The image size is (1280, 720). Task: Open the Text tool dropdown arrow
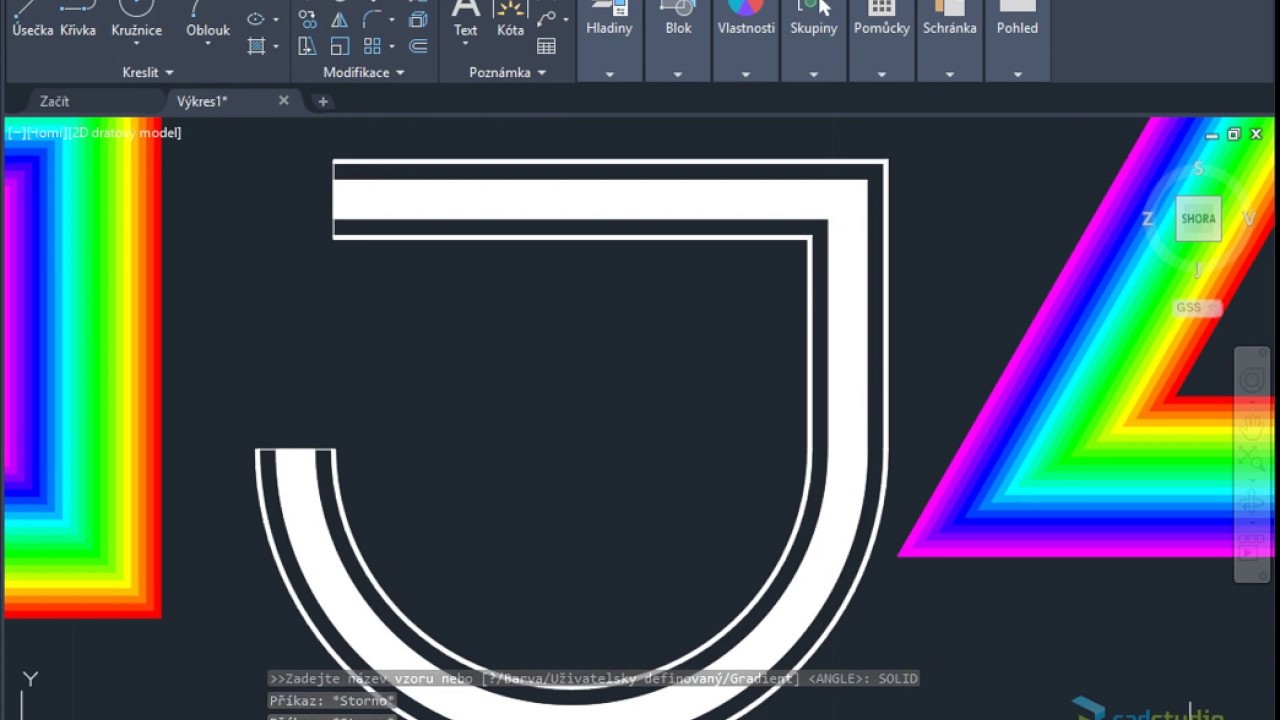tap(466, 44)
